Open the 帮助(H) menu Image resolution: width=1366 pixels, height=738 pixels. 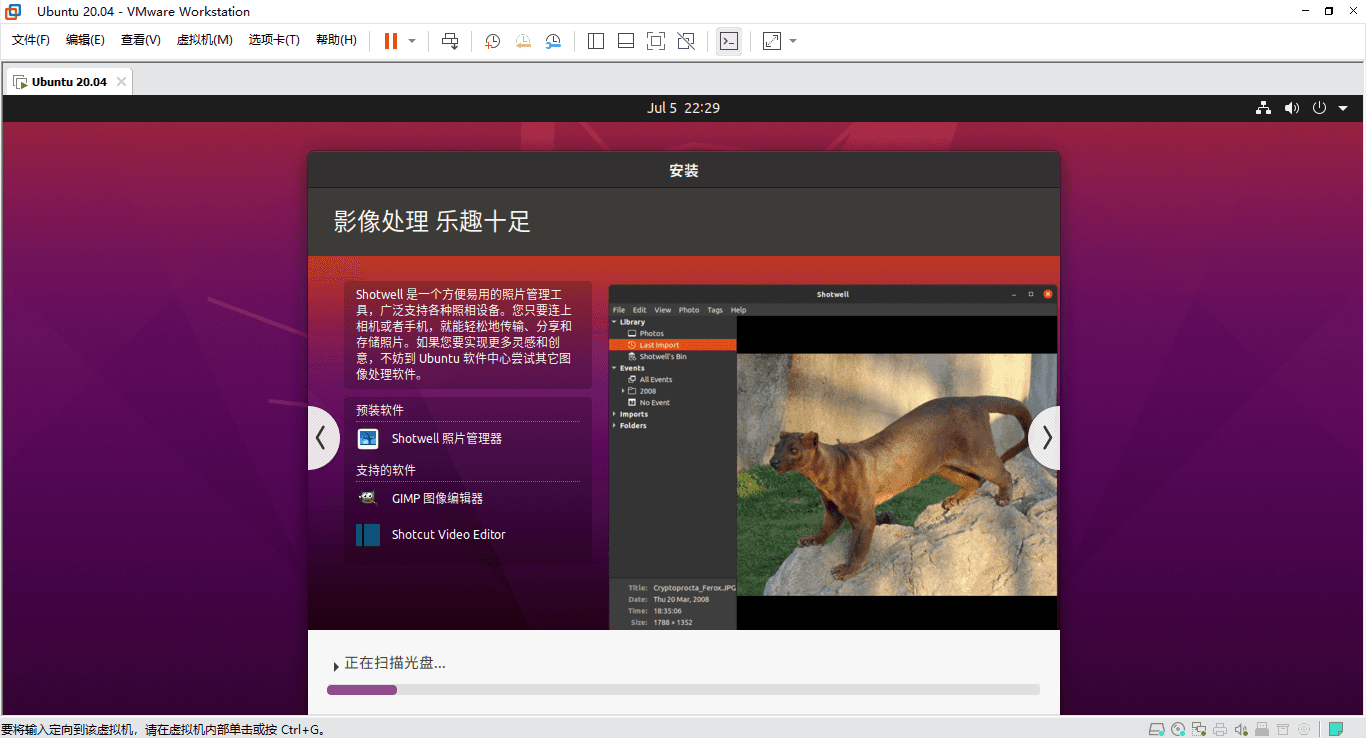(336, 40)
